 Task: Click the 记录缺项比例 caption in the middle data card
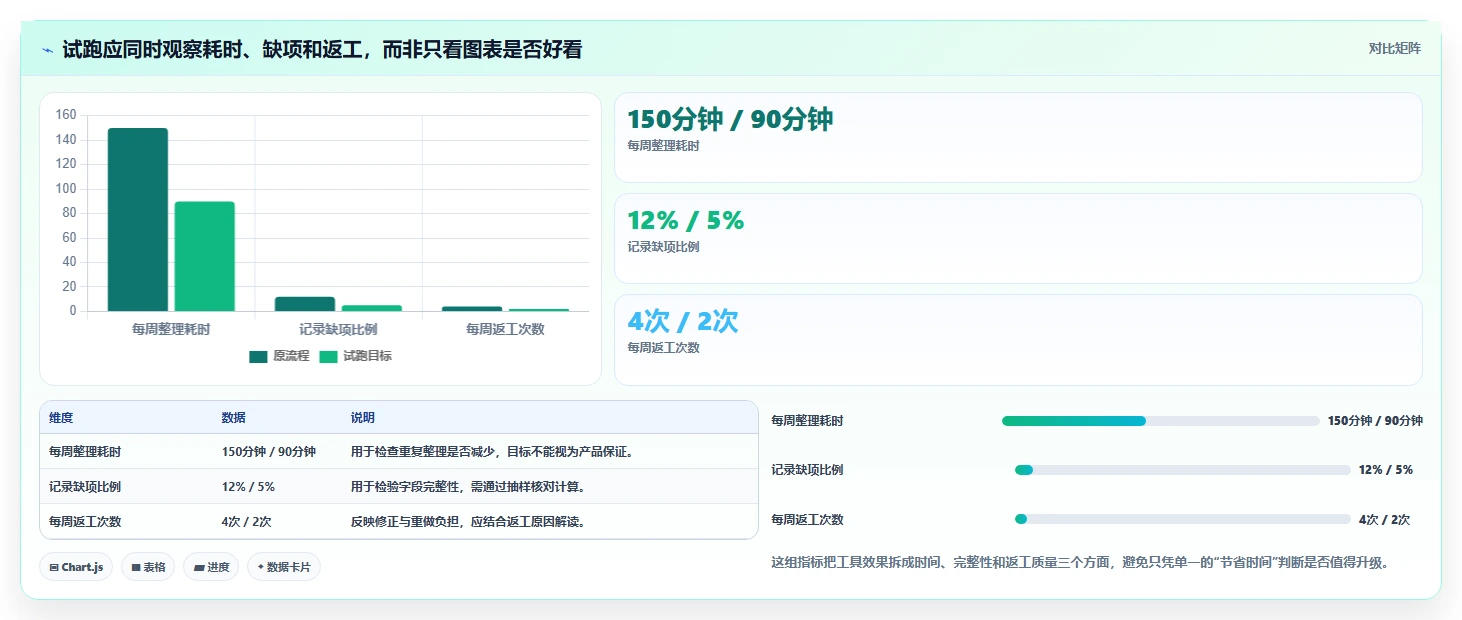663,247
